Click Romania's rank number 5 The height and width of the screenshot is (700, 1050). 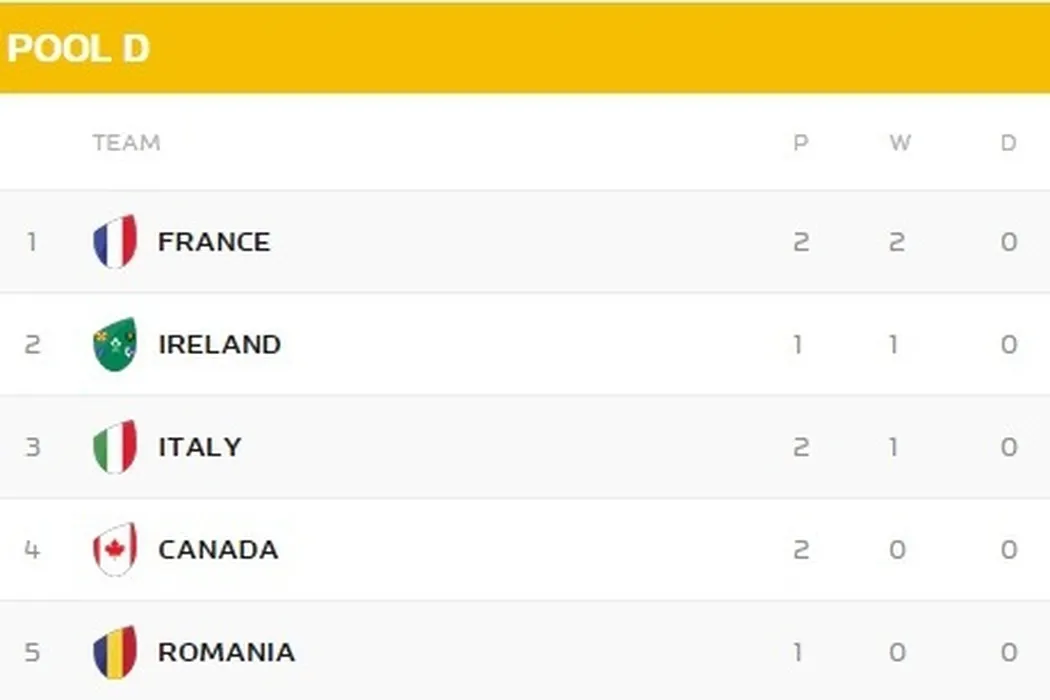pos(32,652)
